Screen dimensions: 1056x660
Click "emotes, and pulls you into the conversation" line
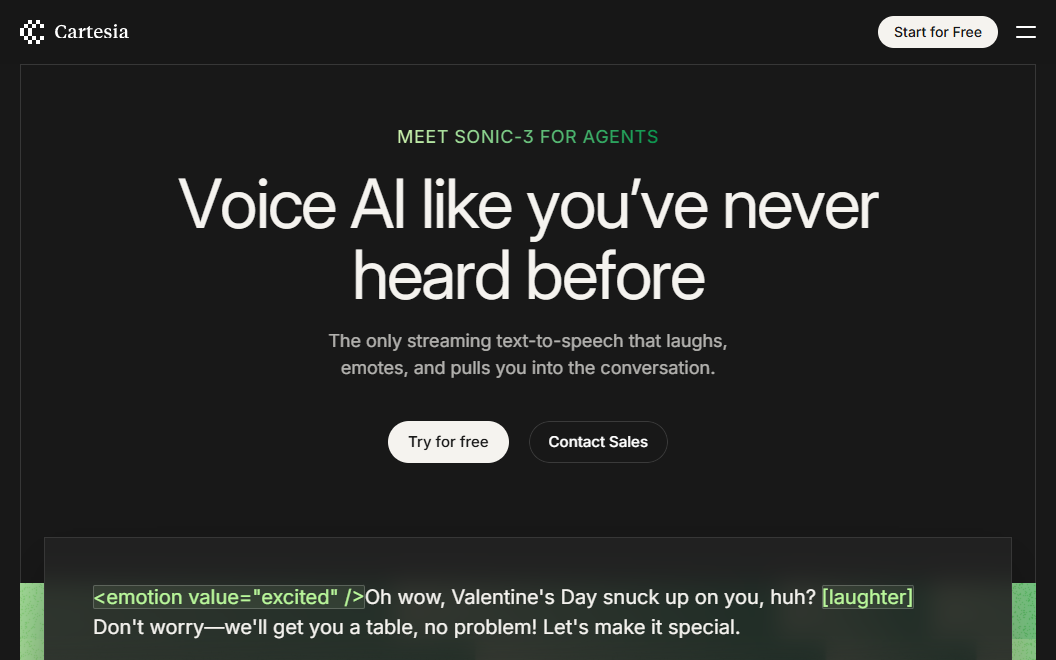tap(527, 368)
